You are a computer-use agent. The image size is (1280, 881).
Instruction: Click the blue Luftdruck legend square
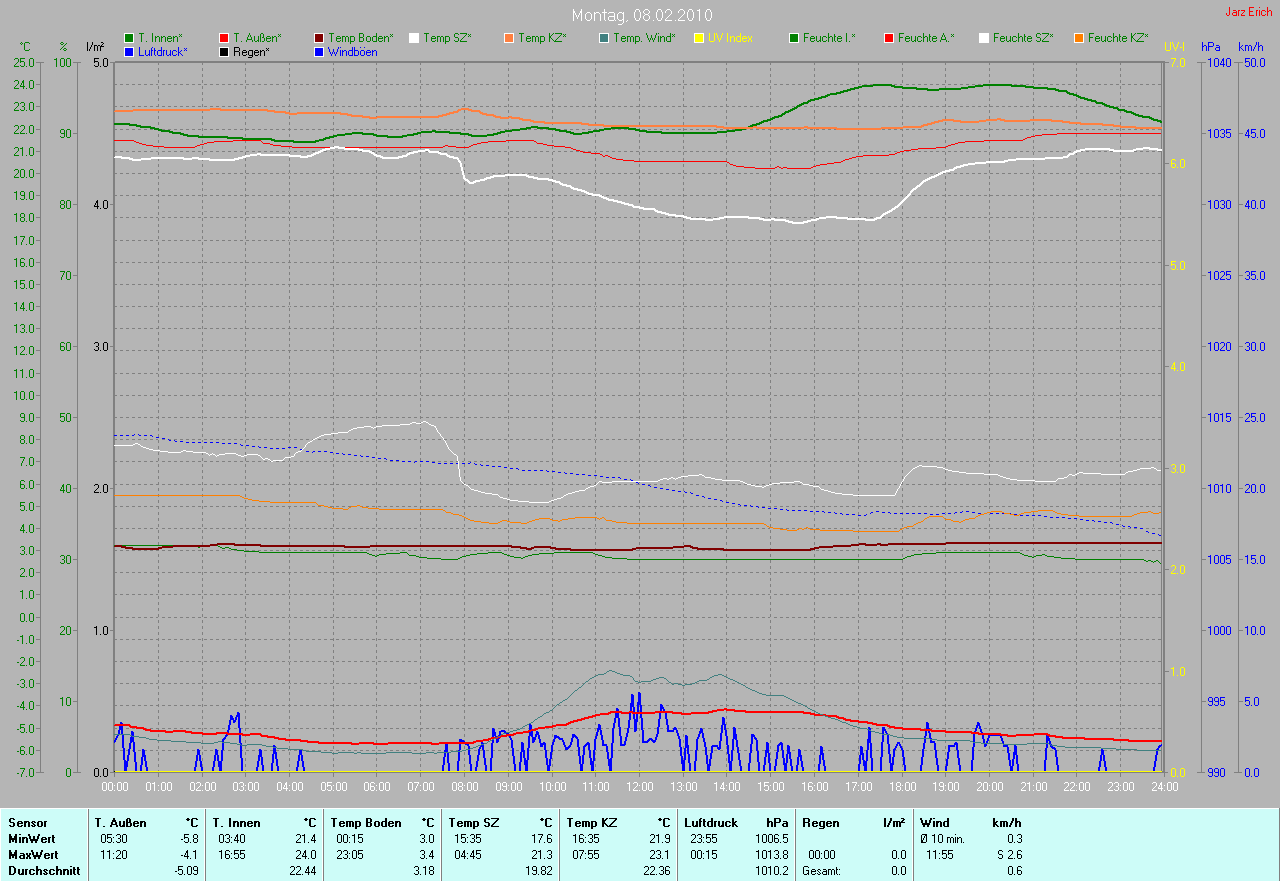coord(129,52)
